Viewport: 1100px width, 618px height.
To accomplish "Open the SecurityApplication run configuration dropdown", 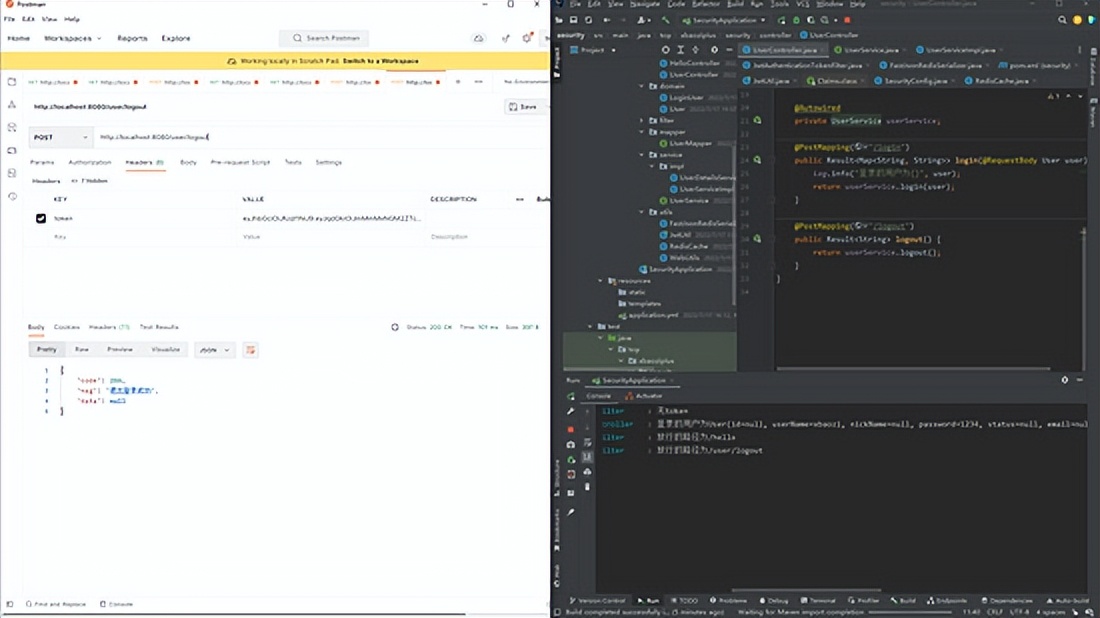I will tap(724, 20).
